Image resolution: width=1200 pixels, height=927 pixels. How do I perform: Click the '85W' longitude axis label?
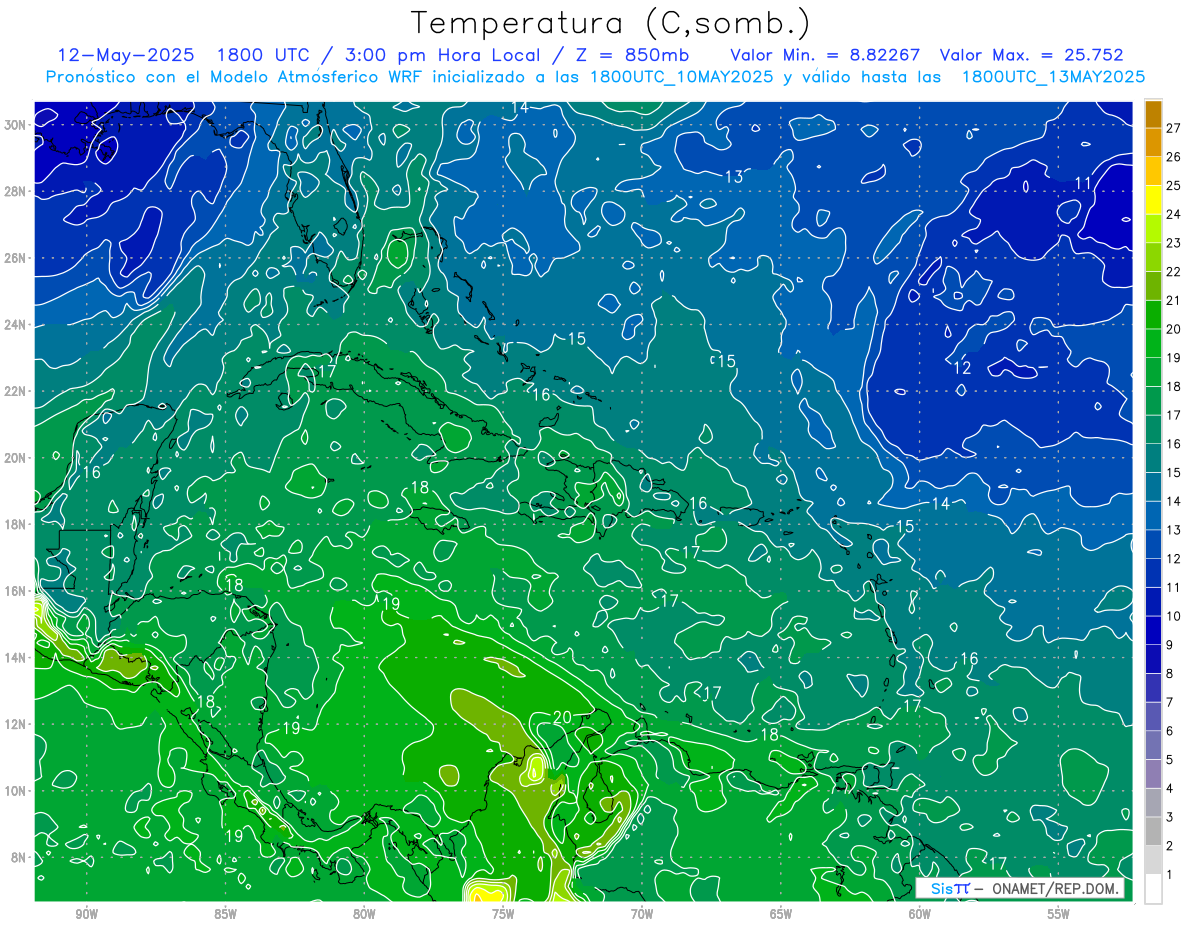225,914
